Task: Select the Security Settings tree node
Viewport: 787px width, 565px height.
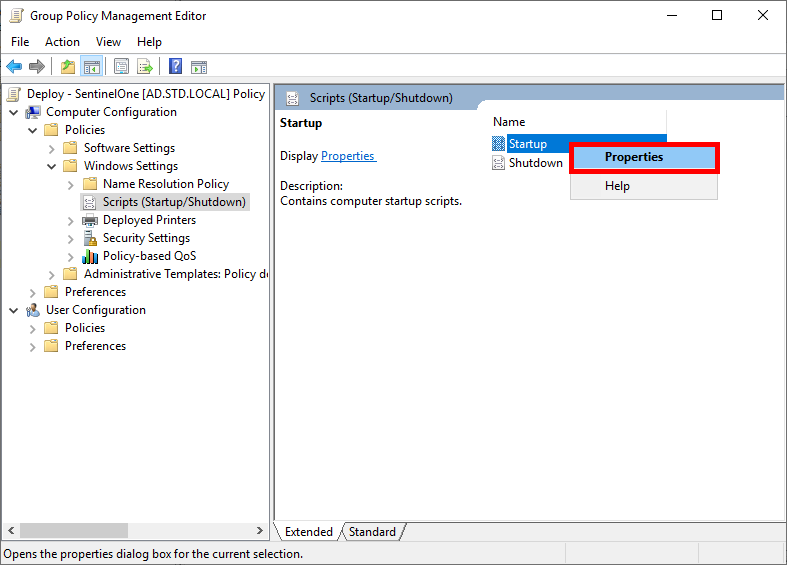Action: click(146, 238)
